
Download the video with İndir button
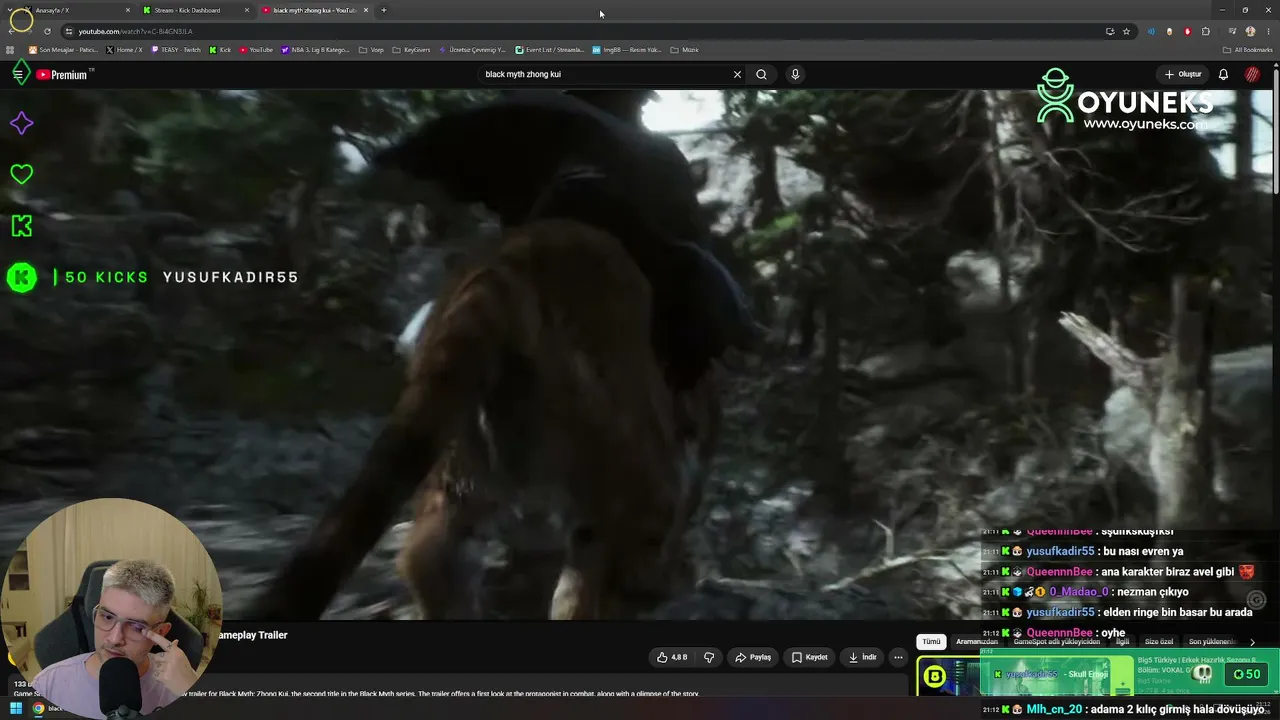(862, 657)
